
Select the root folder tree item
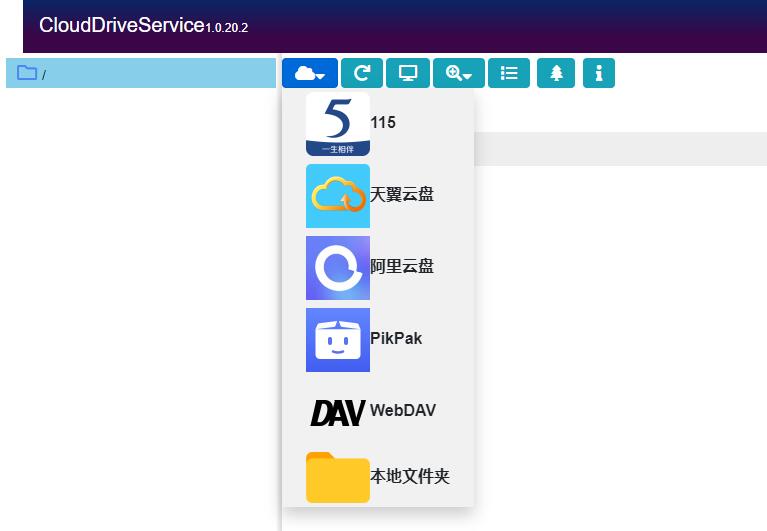pyautogui.click(x=140, y=74)
